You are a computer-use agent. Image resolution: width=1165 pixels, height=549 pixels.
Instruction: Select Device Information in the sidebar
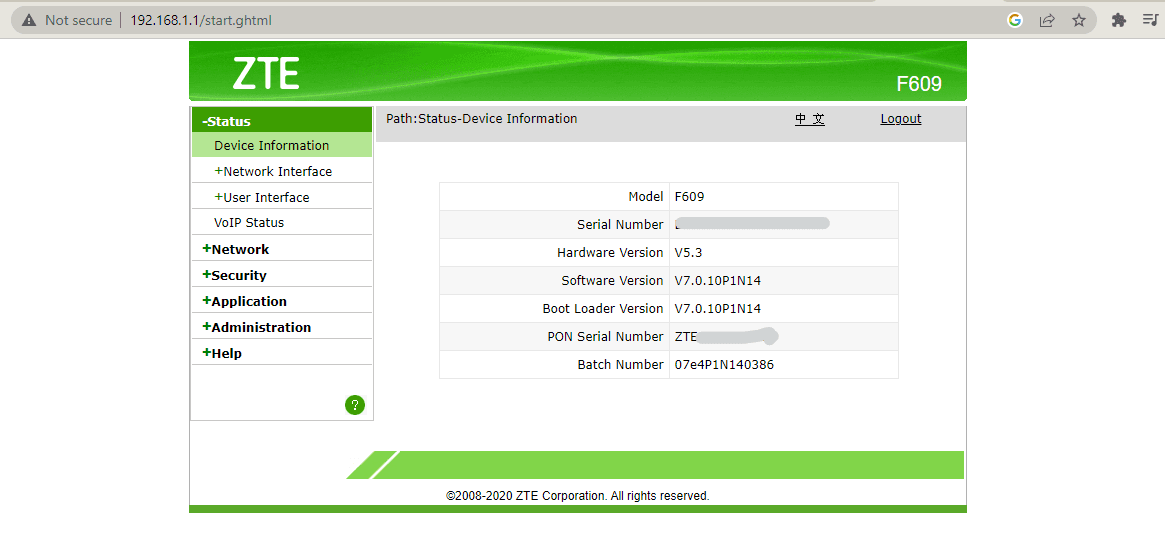pos(271,145)
